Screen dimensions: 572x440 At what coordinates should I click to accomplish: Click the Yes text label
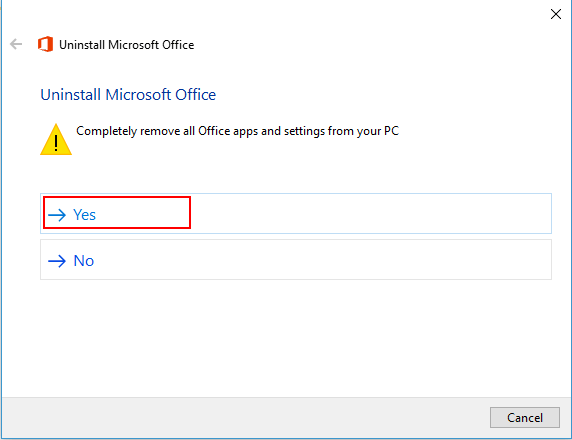pyautogui.click(x=84, y=215)
